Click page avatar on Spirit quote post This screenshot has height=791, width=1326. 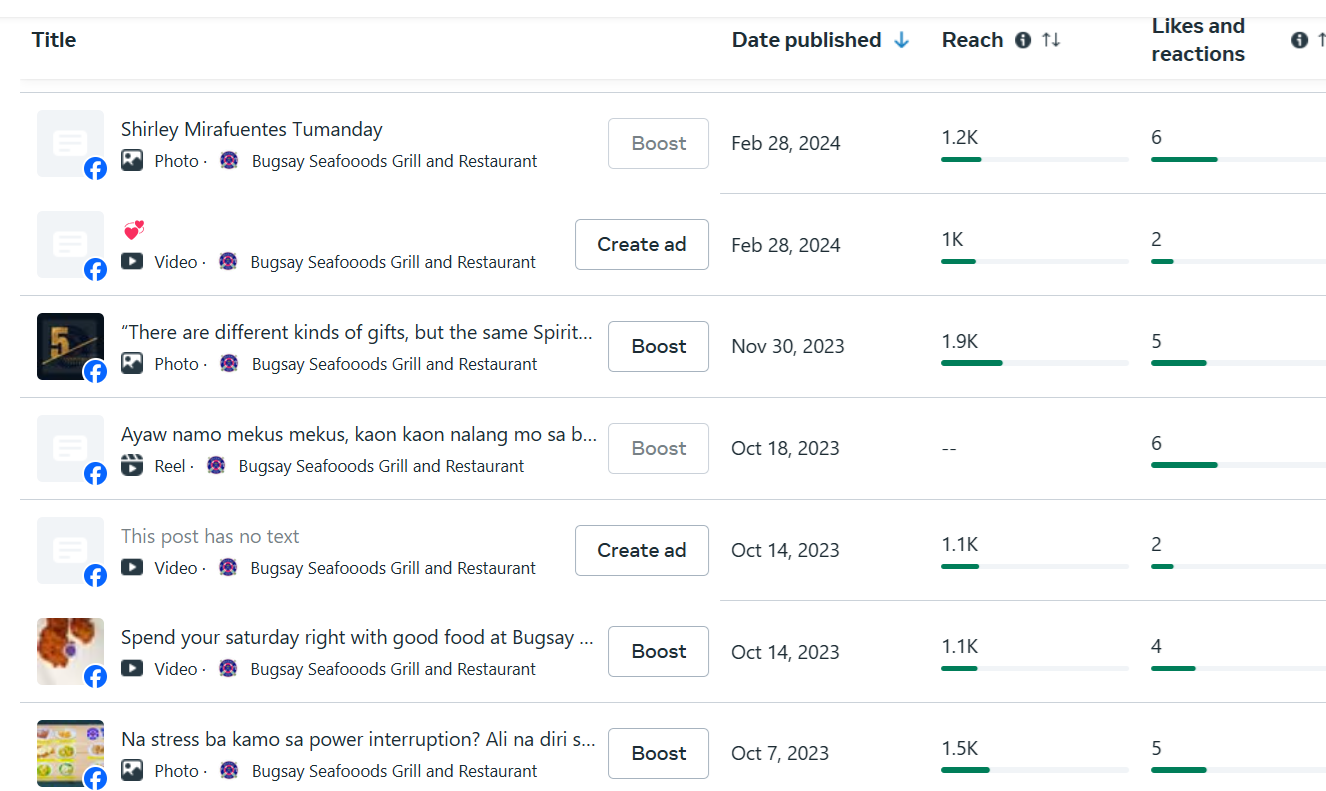[230, 364]
